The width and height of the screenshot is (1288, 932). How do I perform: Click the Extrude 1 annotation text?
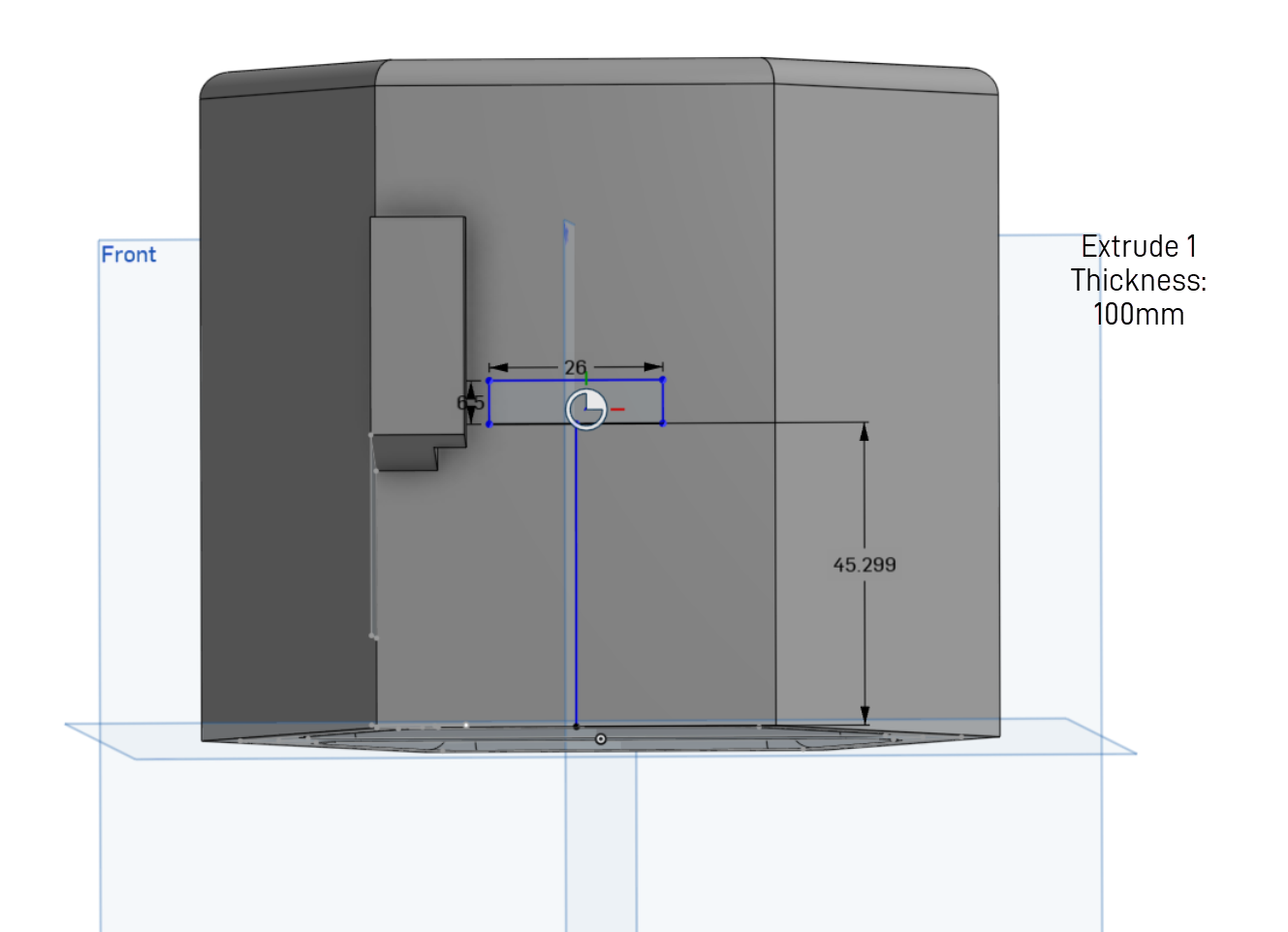[1139, 246]
